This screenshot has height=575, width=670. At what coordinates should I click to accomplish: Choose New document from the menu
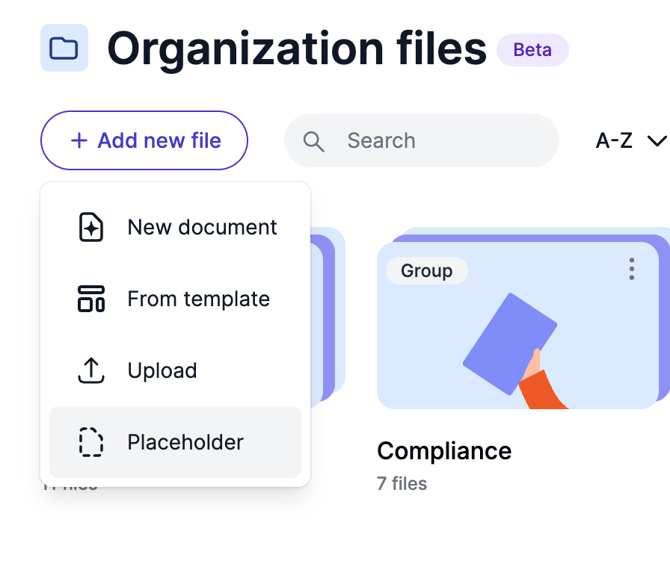176,227
